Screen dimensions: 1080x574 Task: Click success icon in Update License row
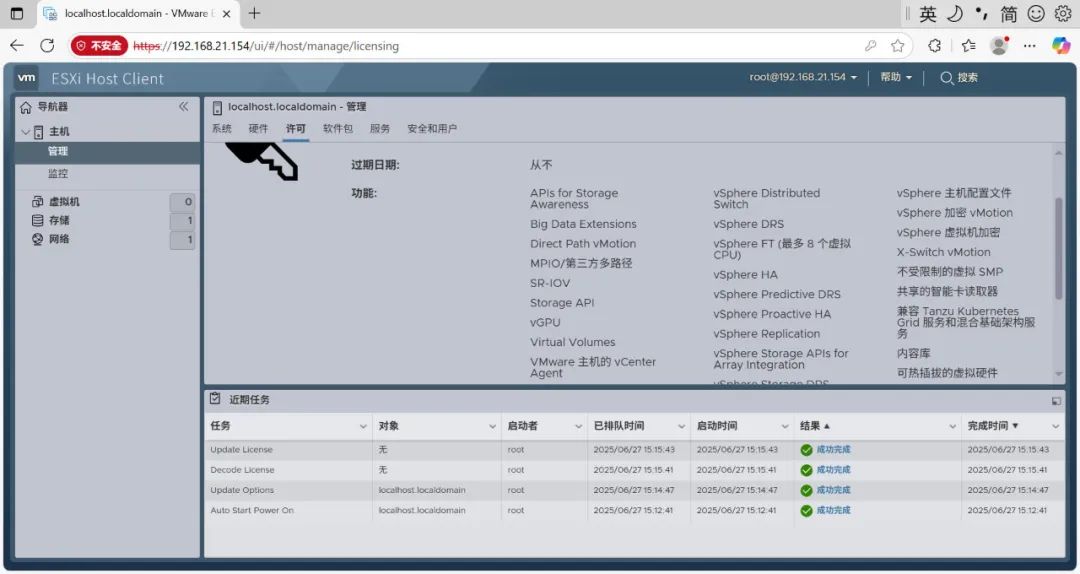(806, 450)
